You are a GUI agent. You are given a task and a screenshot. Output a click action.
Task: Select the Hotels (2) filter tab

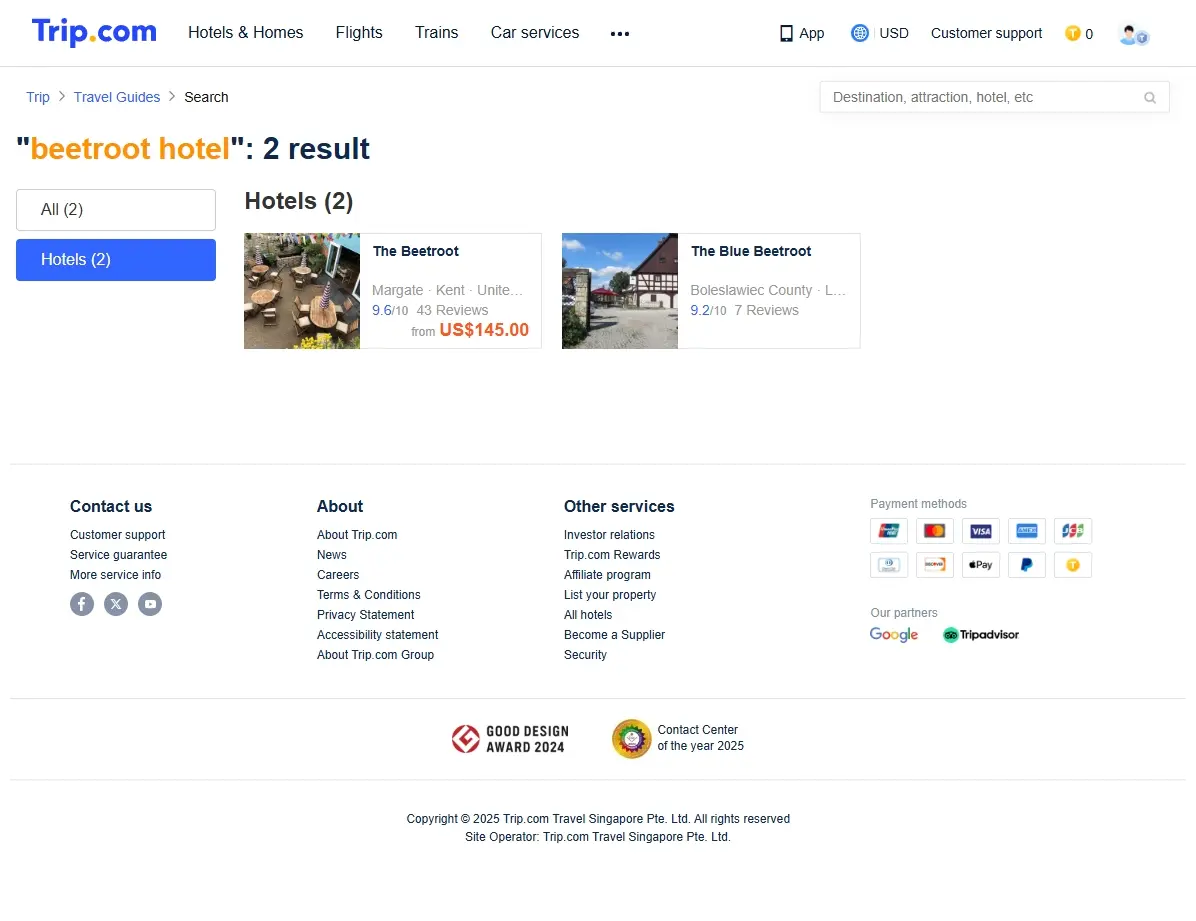116,260
